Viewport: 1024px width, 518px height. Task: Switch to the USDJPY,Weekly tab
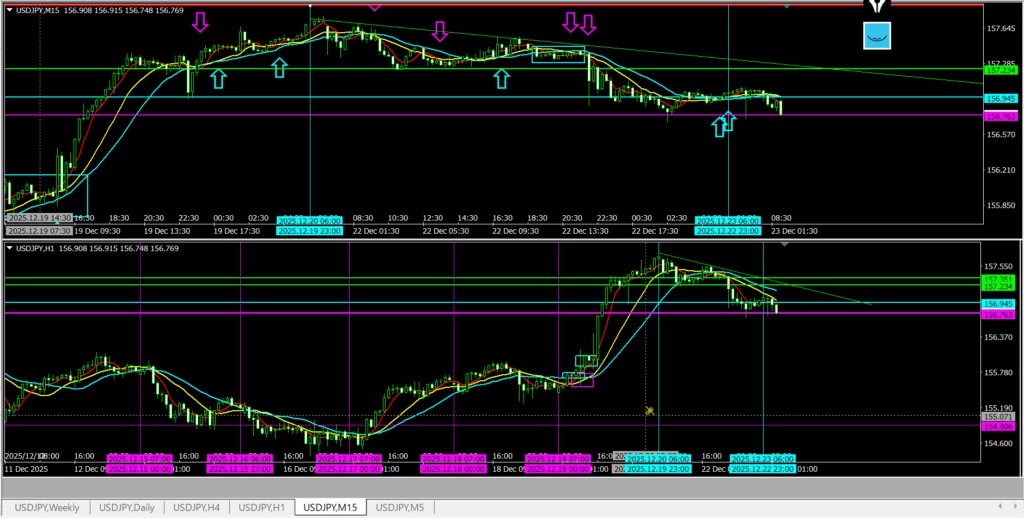[x=47, y=508]
